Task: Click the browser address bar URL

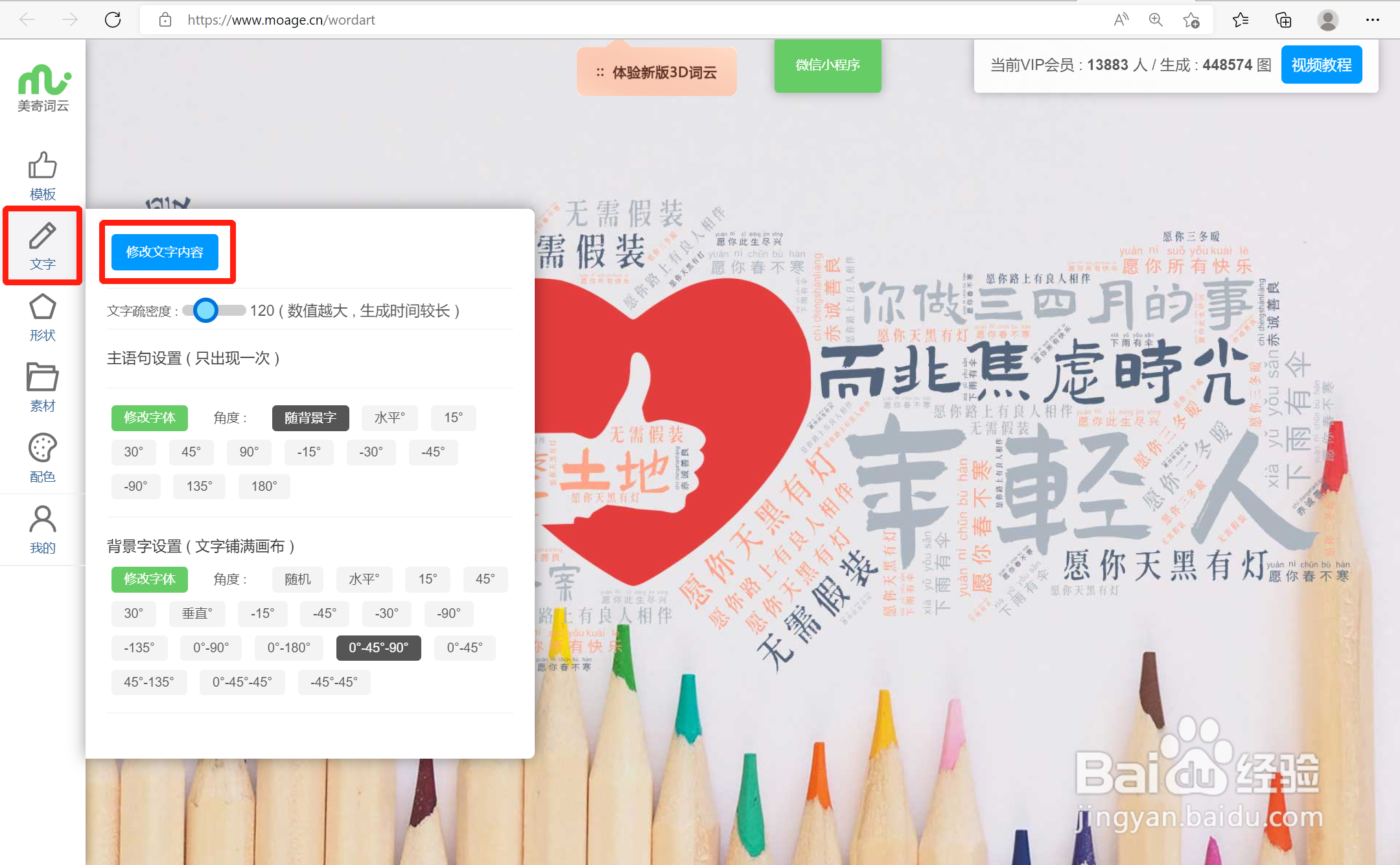Action: click(x=281, y=20)
